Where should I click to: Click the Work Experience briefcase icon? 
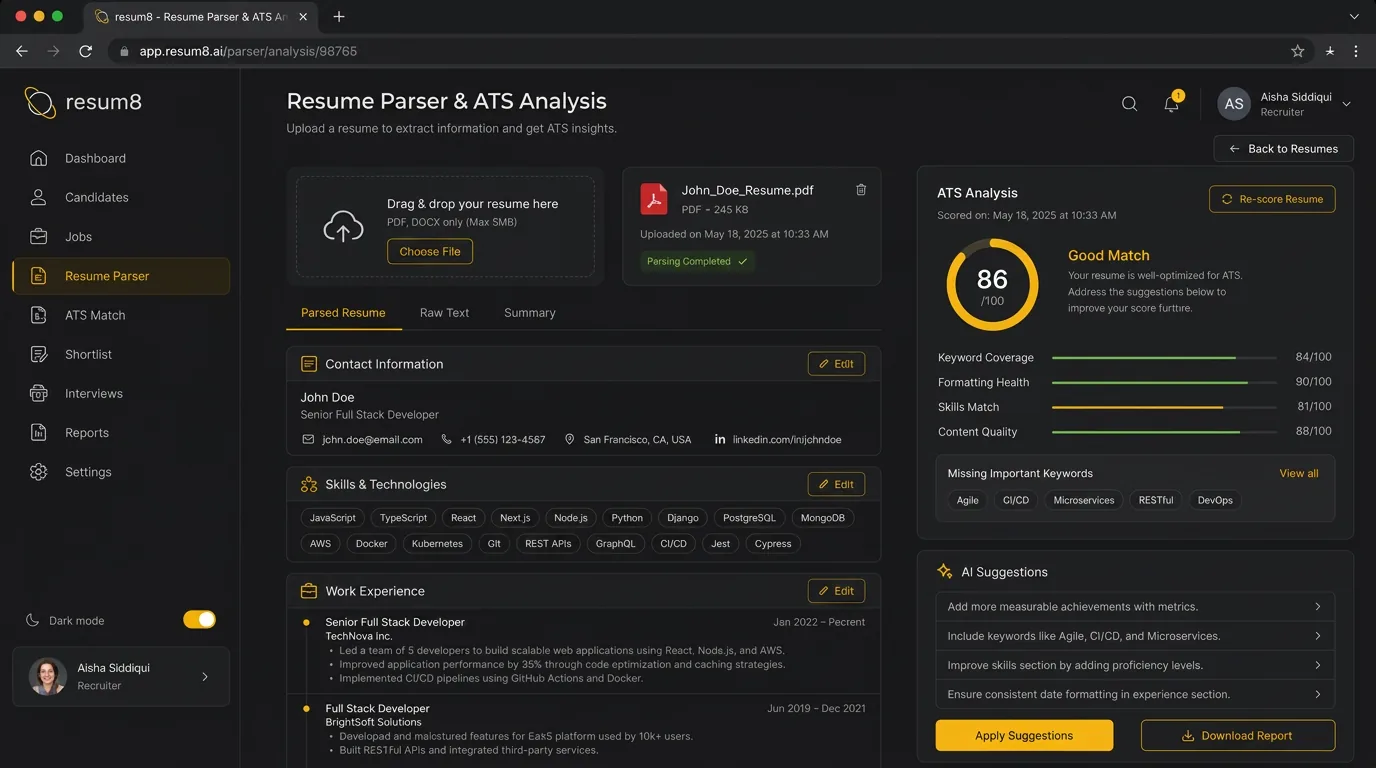point(309,591)
